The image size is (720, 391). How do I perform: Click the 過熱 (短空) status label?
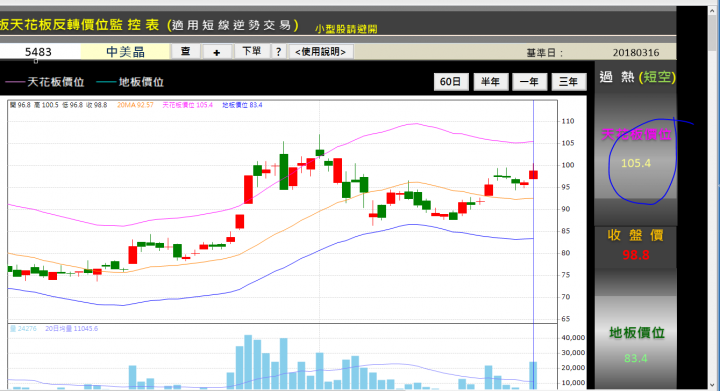[x=637, y=77]
